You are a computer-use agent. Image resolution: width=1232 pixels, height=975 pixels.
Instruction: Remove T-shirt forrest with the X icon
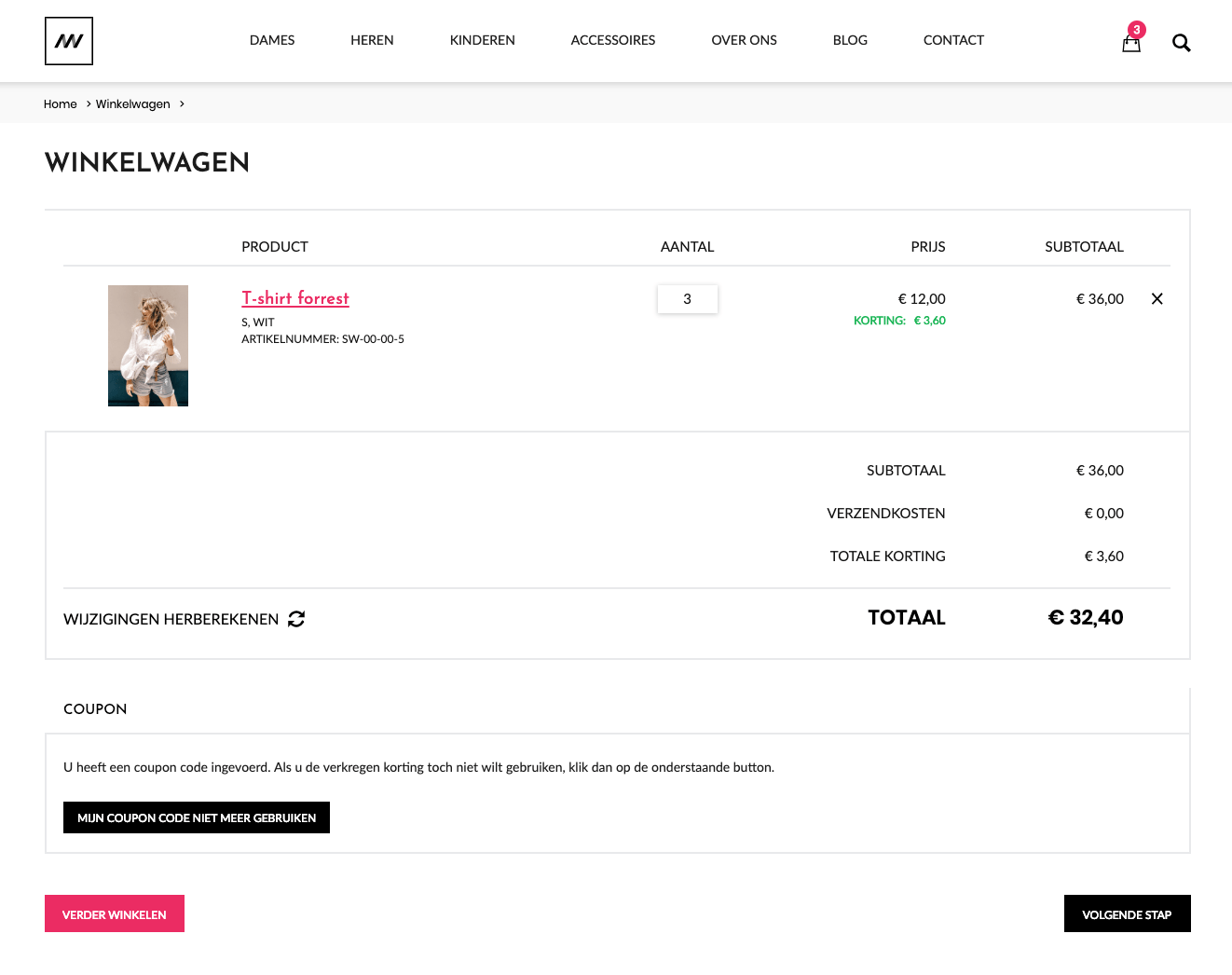click(1157, 299)
